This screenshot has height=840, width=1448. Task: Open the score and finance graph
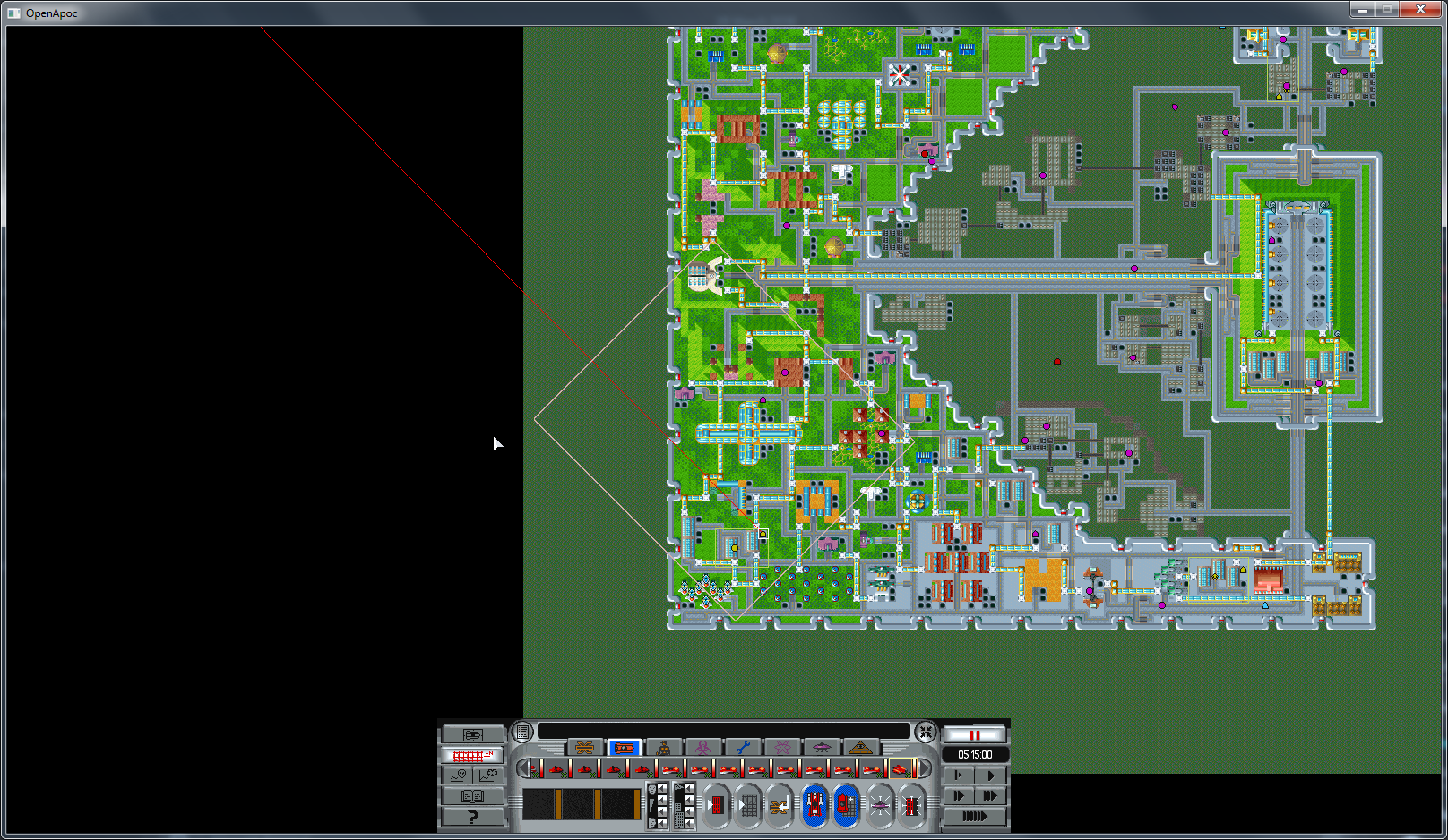[488, 775]
